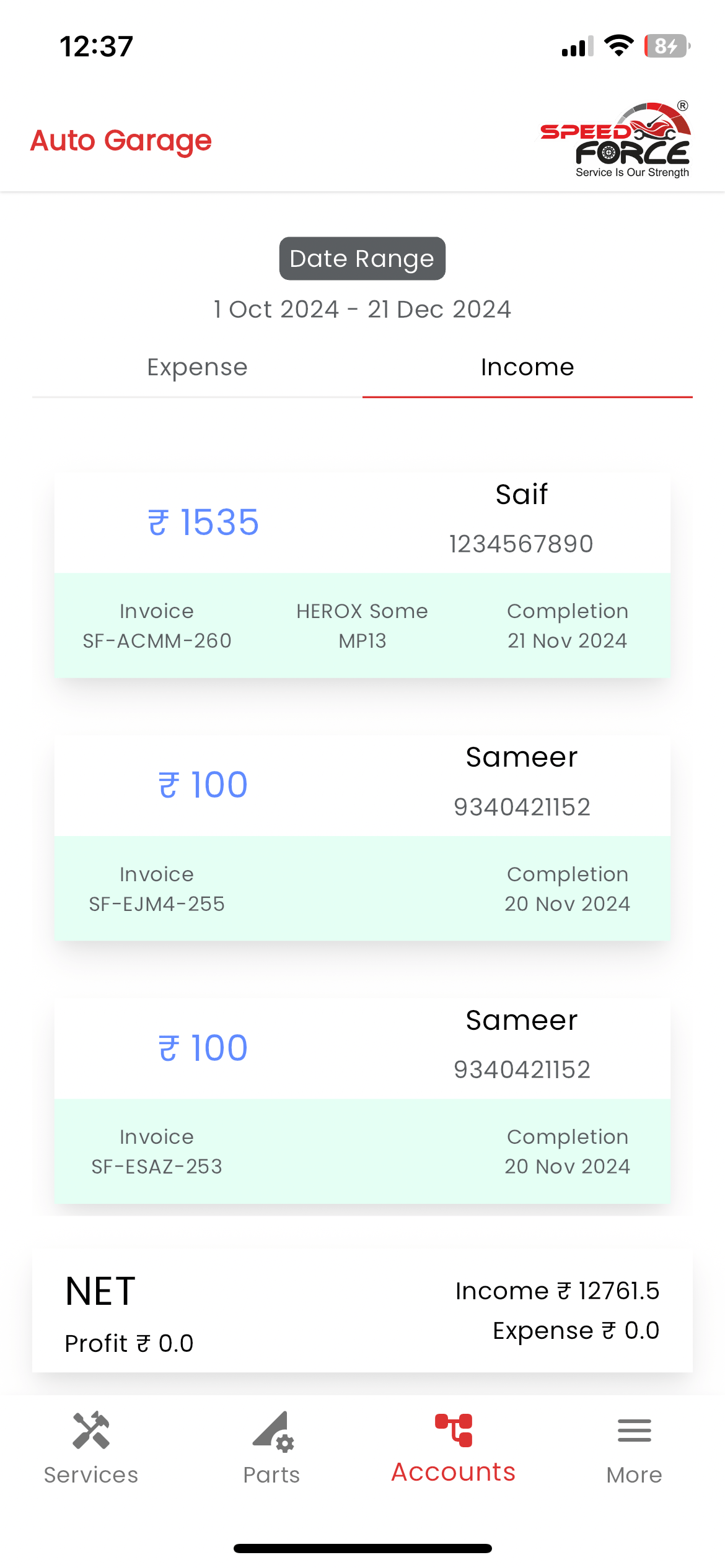The image size is (725, 1568).
Task: Switch to the Expense tab
Action: pos(197,367)
